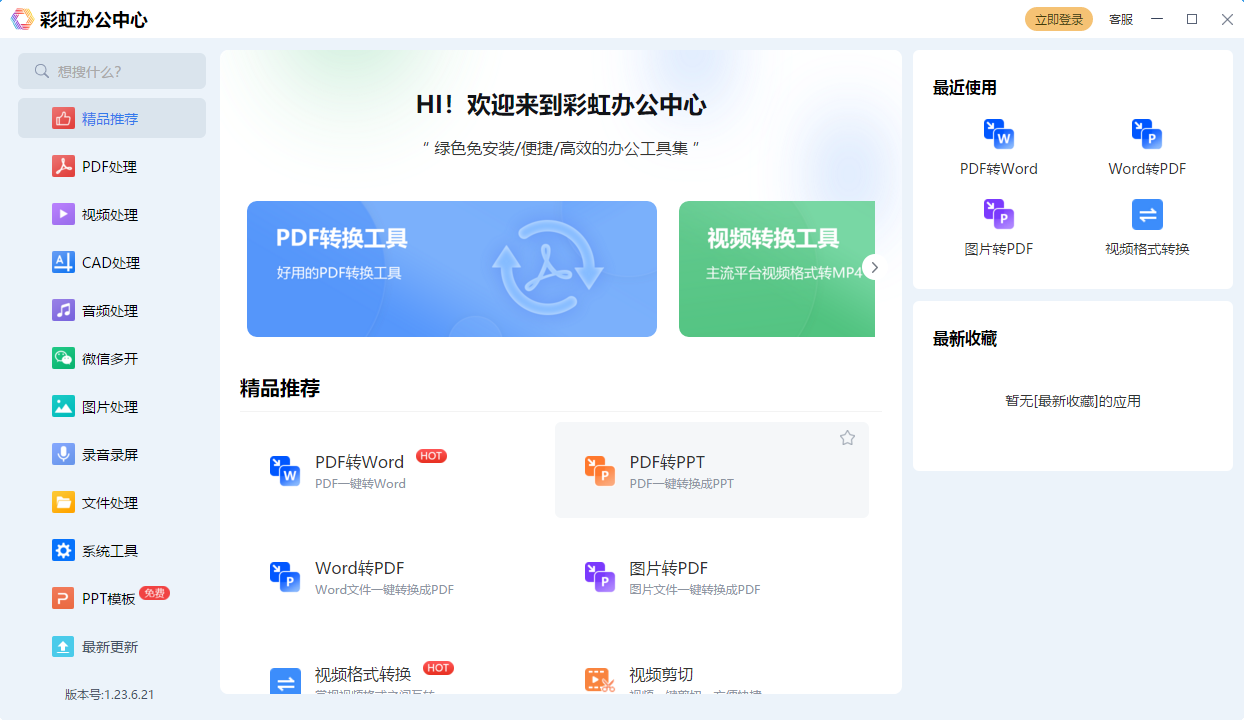Click 图片转PDF icon in 最近使用
The height and width of the screenshot is (720, 1244).
(x=998, y=214)
